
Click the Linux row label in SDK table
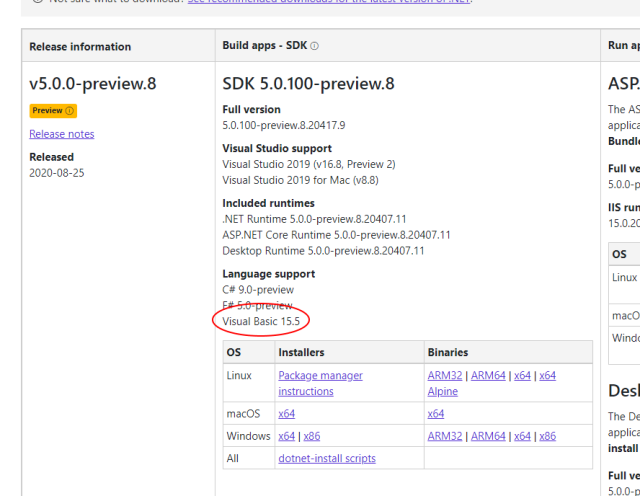(x=239, y=375)
